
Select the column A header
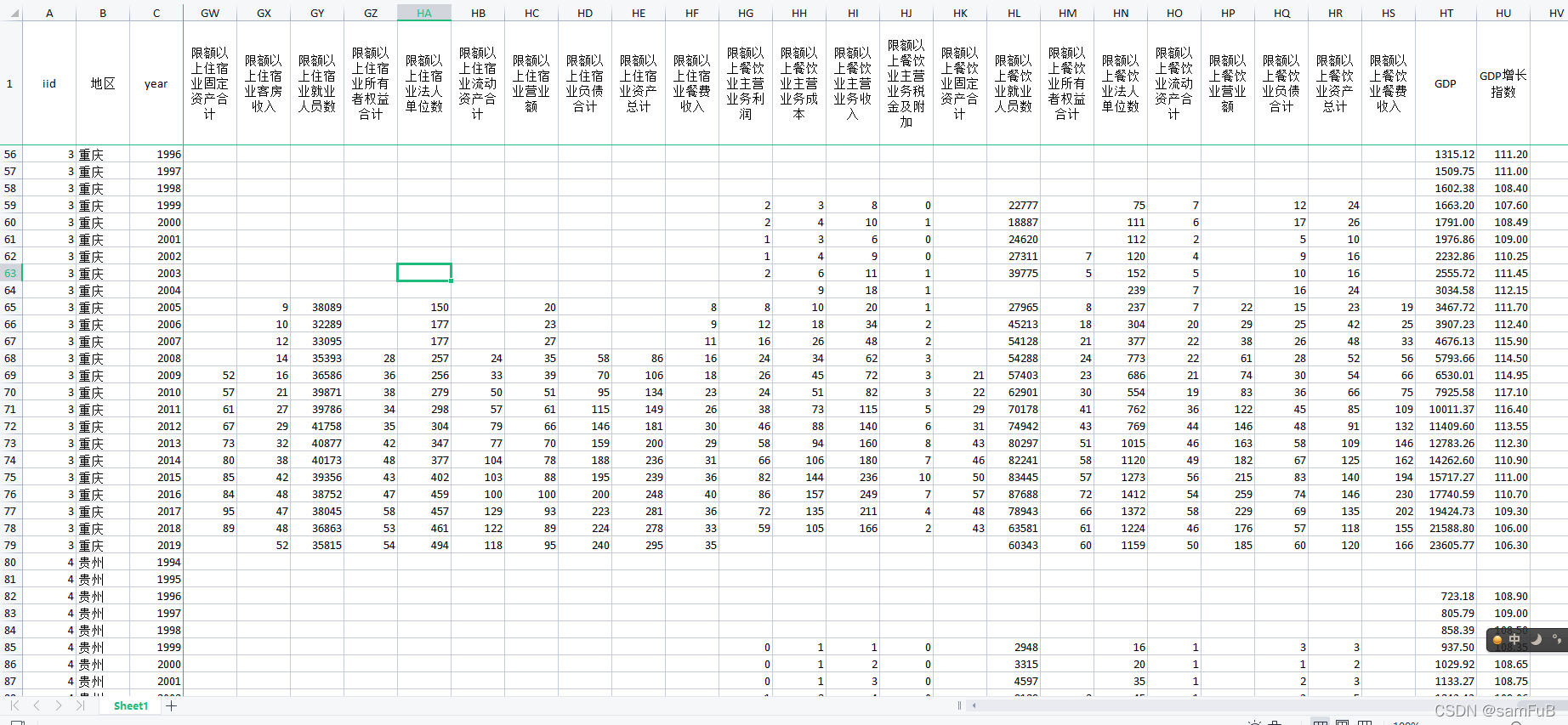tap(49, 14)
